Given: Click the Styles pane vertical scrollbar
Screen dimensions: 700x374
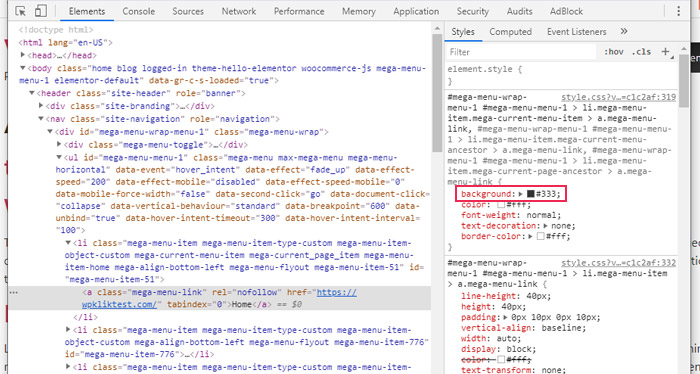Looking at the screenshot, I should 684,80.
